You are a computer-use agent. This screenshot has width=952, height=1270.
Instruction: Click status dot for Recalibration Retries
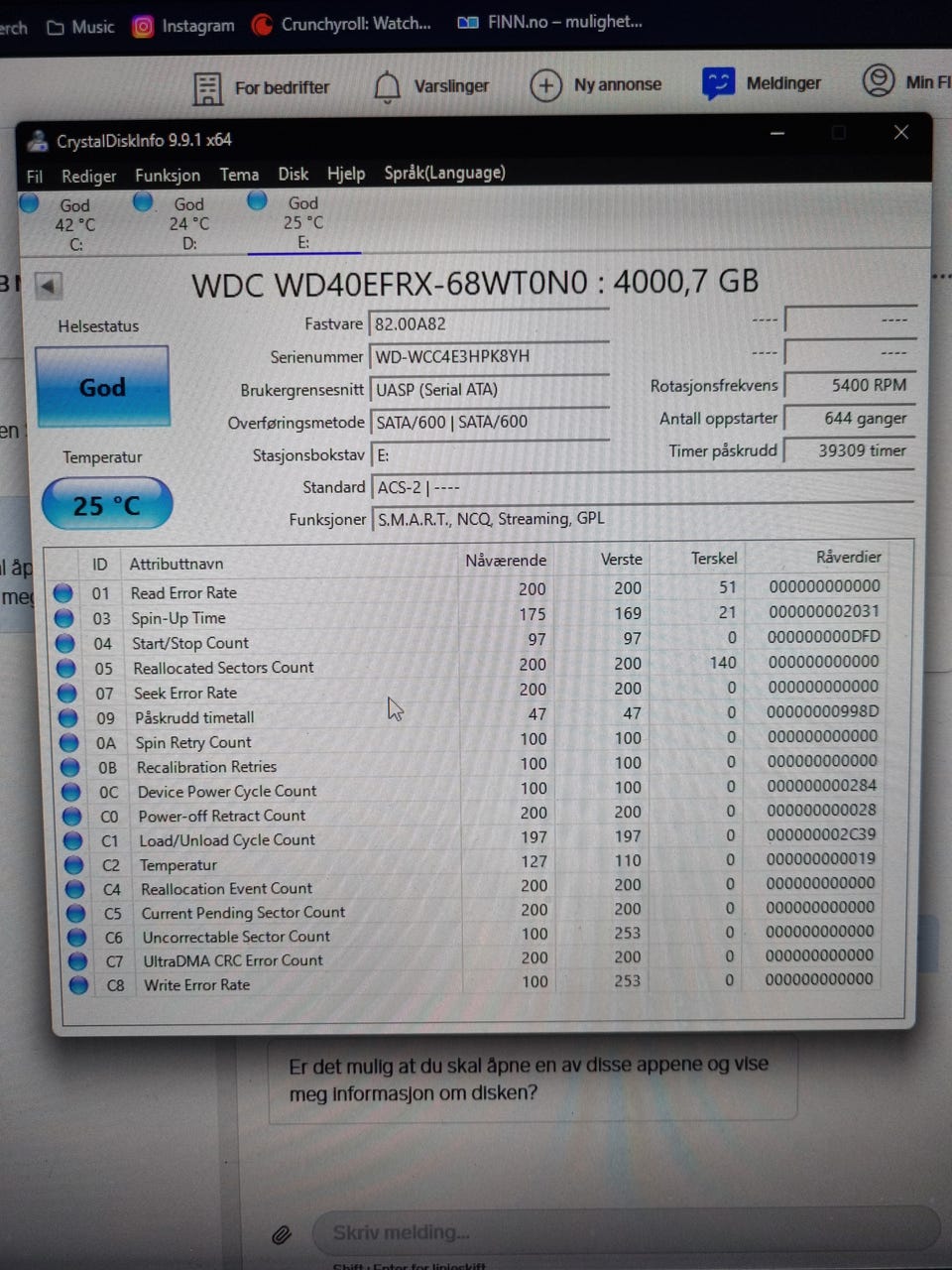click(69, 767)
